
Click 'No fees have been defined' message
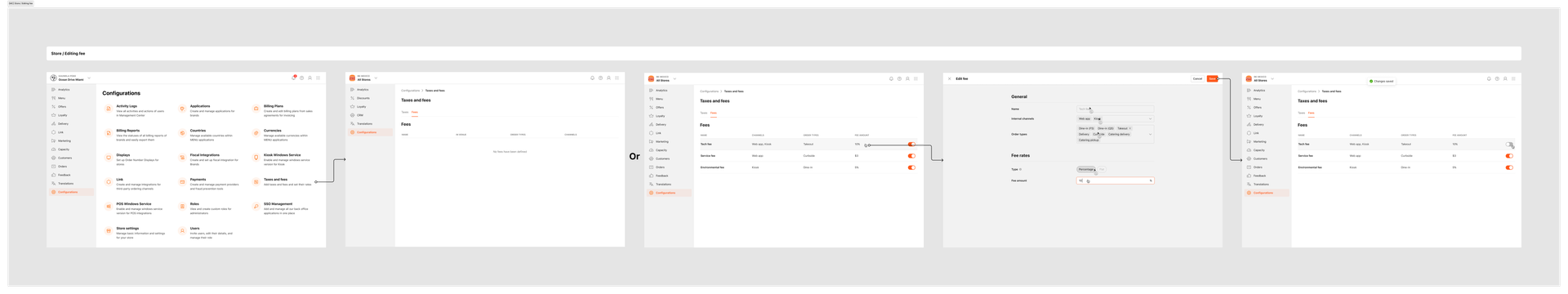coord(510,151)
